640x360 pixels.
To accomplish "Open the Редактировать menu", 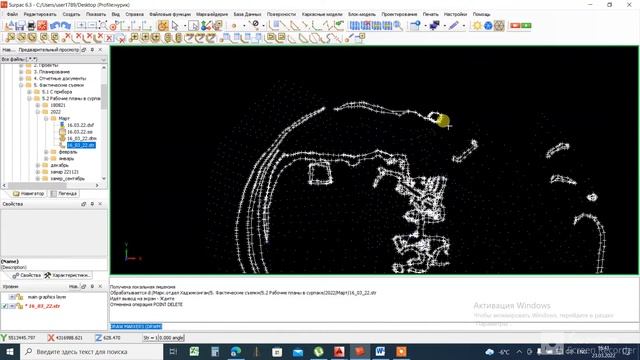I will coord(40,14).
